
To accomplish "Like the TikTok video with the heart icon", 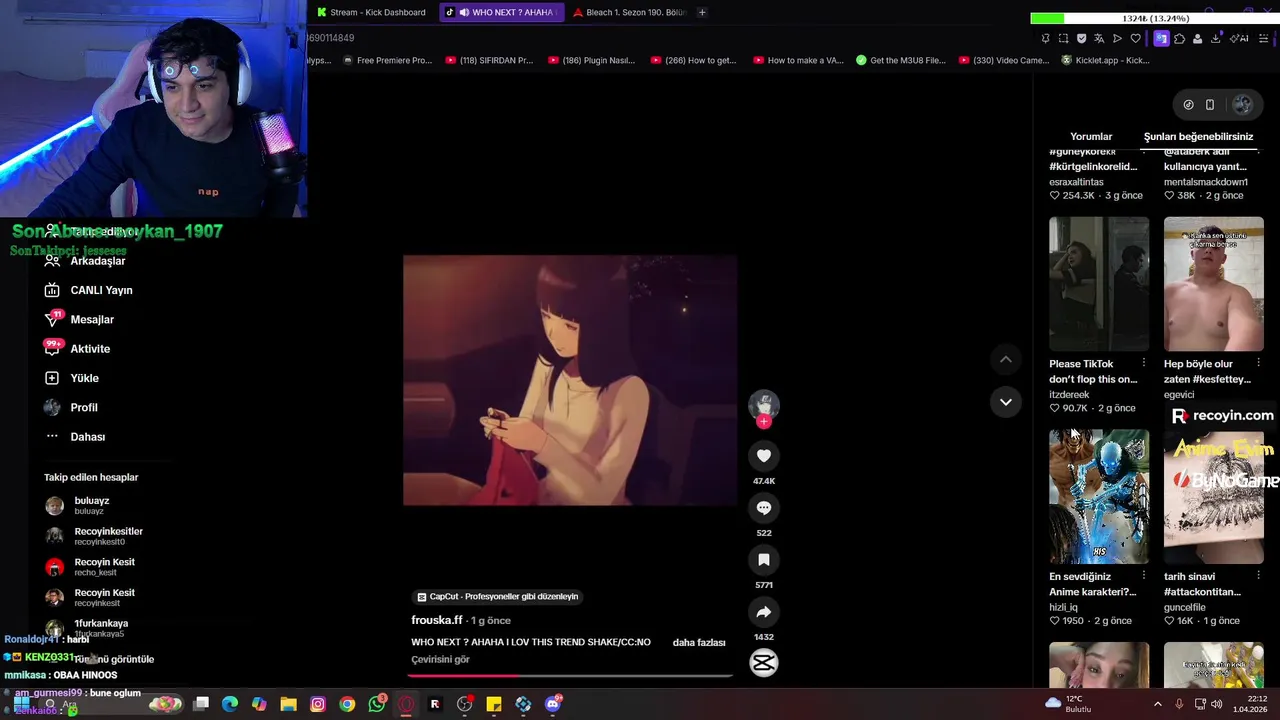I will click(x=764, y=456).
